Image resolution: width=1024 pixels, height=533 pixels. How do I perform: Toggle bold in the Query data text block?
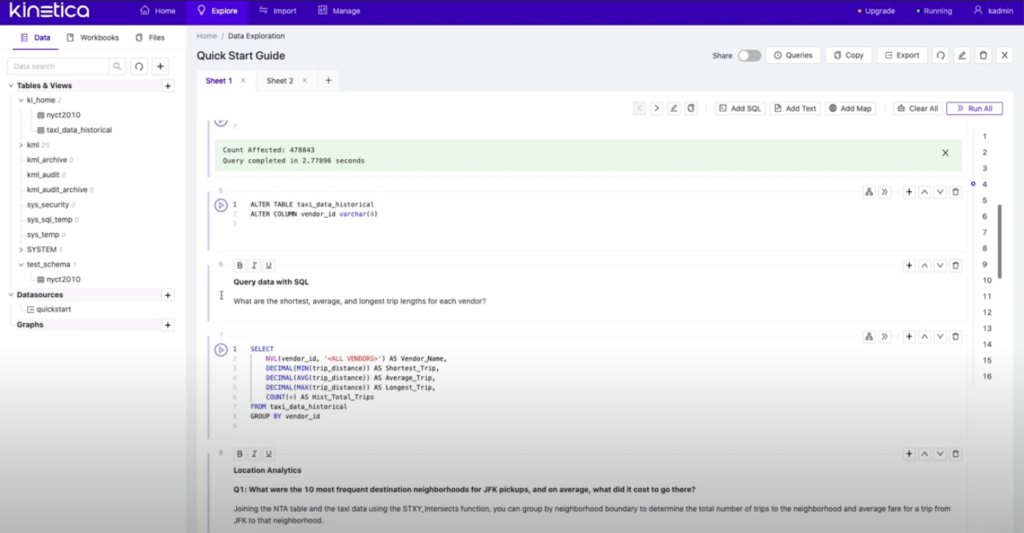point(240,266)
